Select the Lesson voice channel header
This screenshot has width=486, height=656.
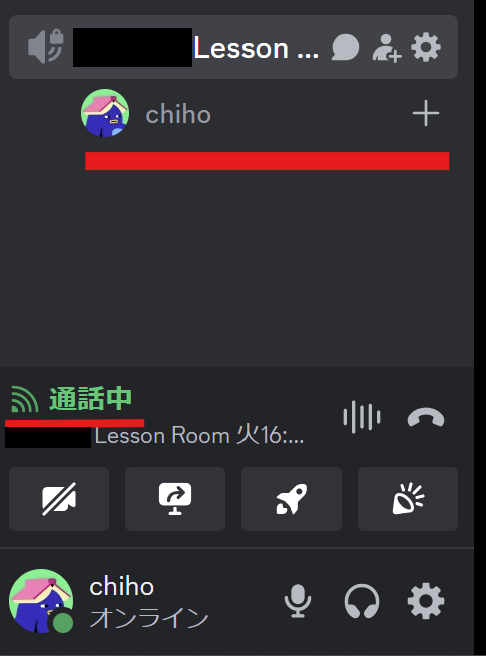click(233, 47)
